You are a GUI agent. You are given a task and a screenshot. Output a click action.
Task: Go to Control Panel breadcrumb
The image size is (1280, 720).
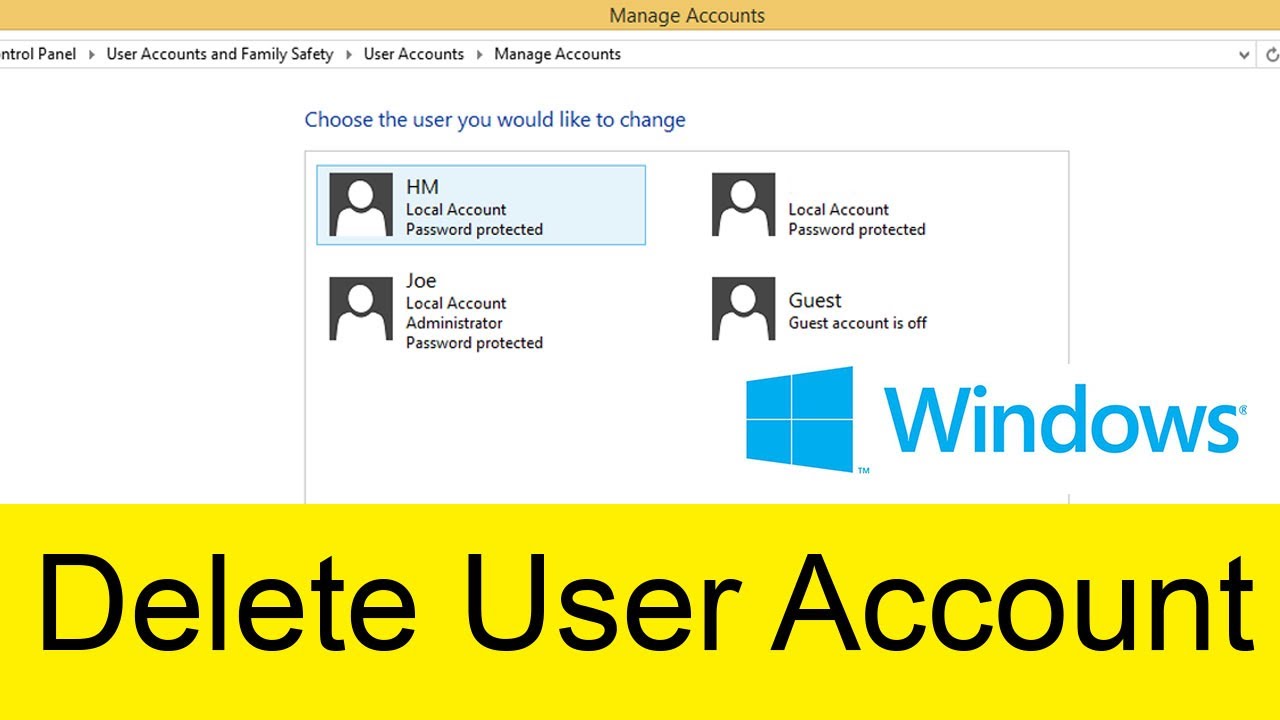tap(38, 54)
